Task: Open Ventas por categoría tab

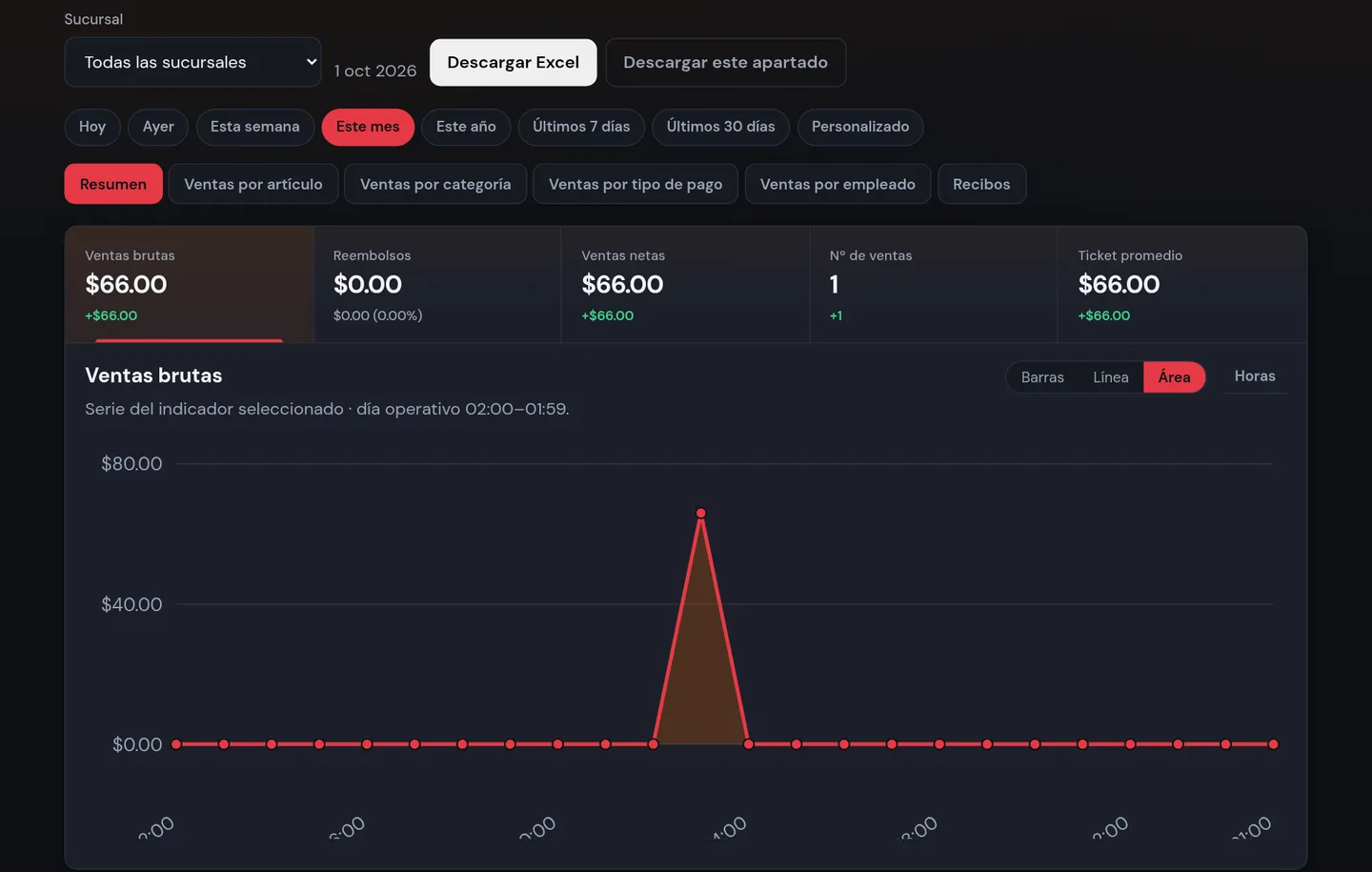Action: (435, 184)
